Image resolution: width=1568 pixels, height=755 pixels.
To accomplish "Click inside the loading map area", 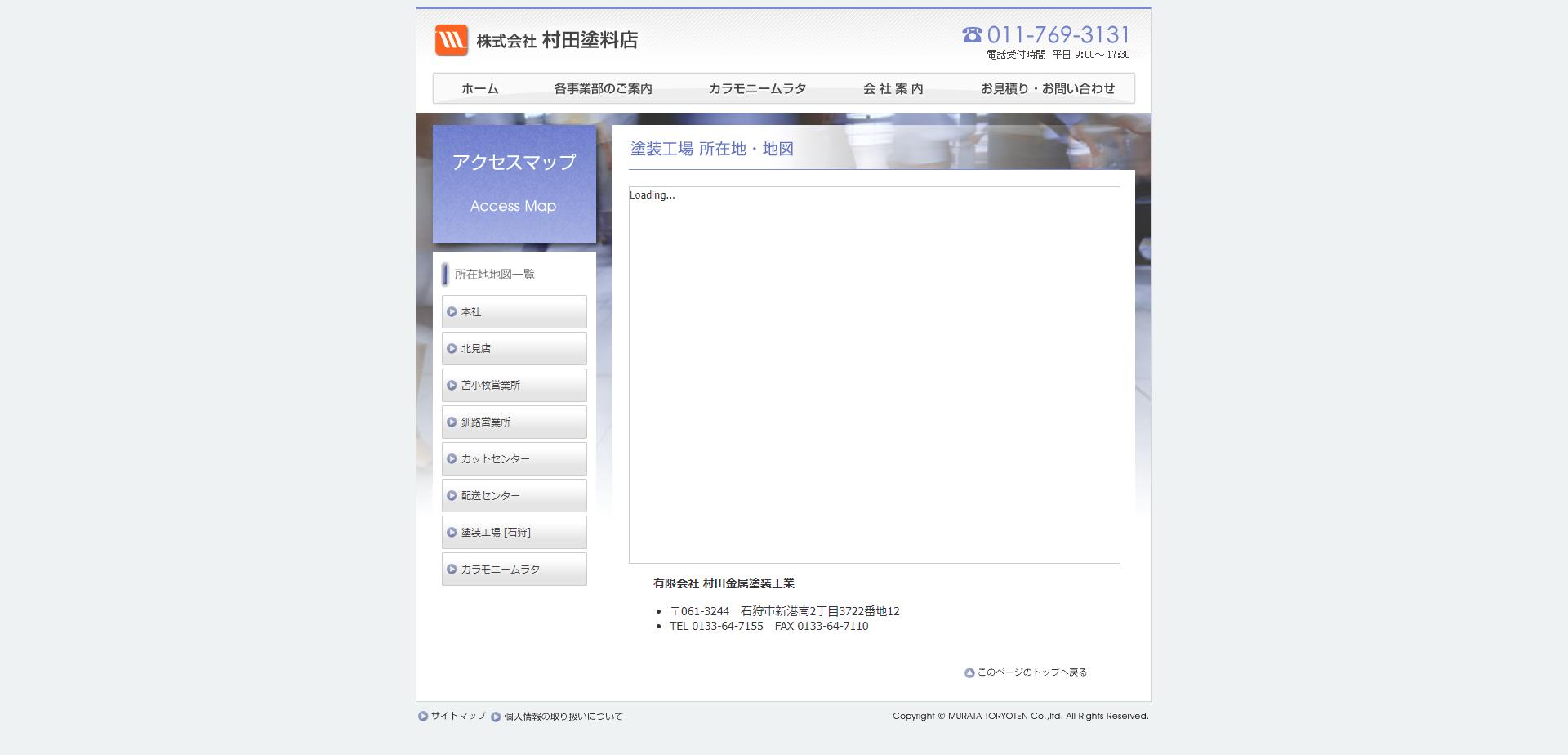I will (874, 376).
